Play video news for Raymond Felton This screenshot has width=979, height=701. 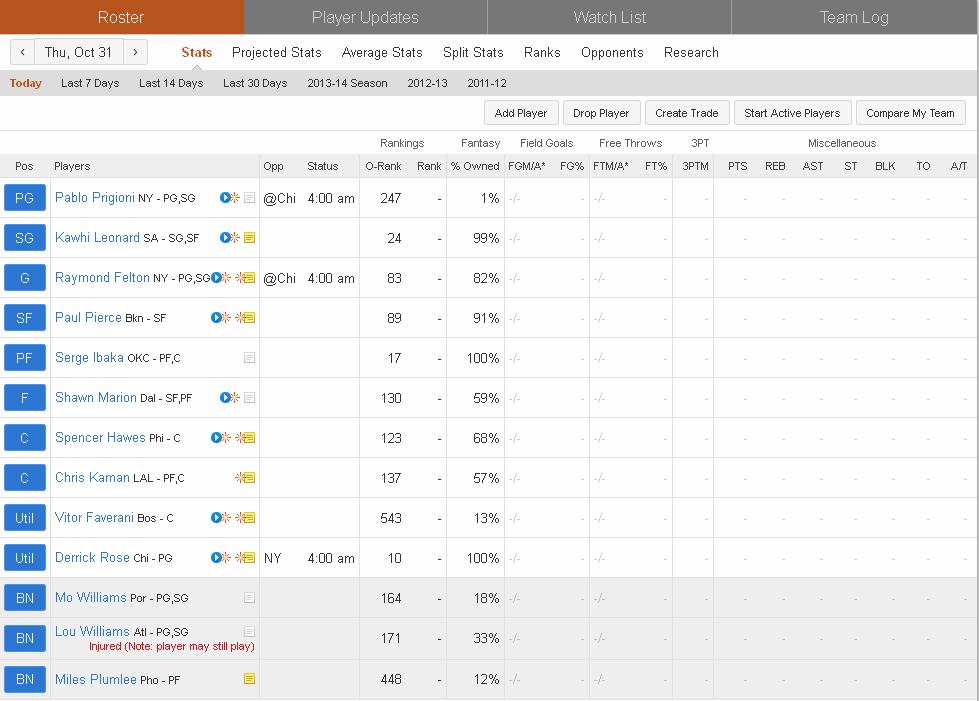click(x=217, y=278)
